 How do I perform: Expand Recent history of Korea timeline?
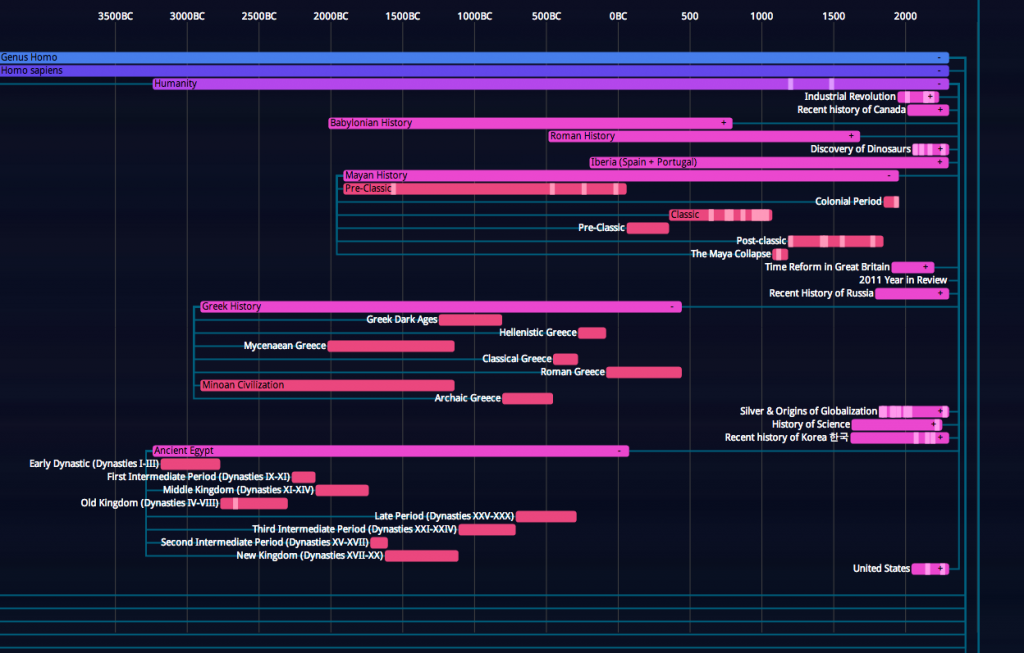tap(940, 438)
